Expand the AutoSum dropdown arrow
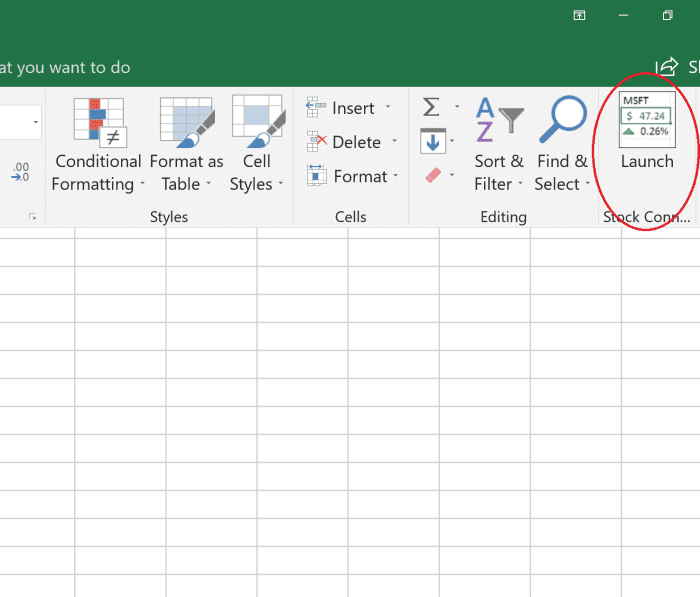Viewport: 700px width, 597px height. click(457, 106)
